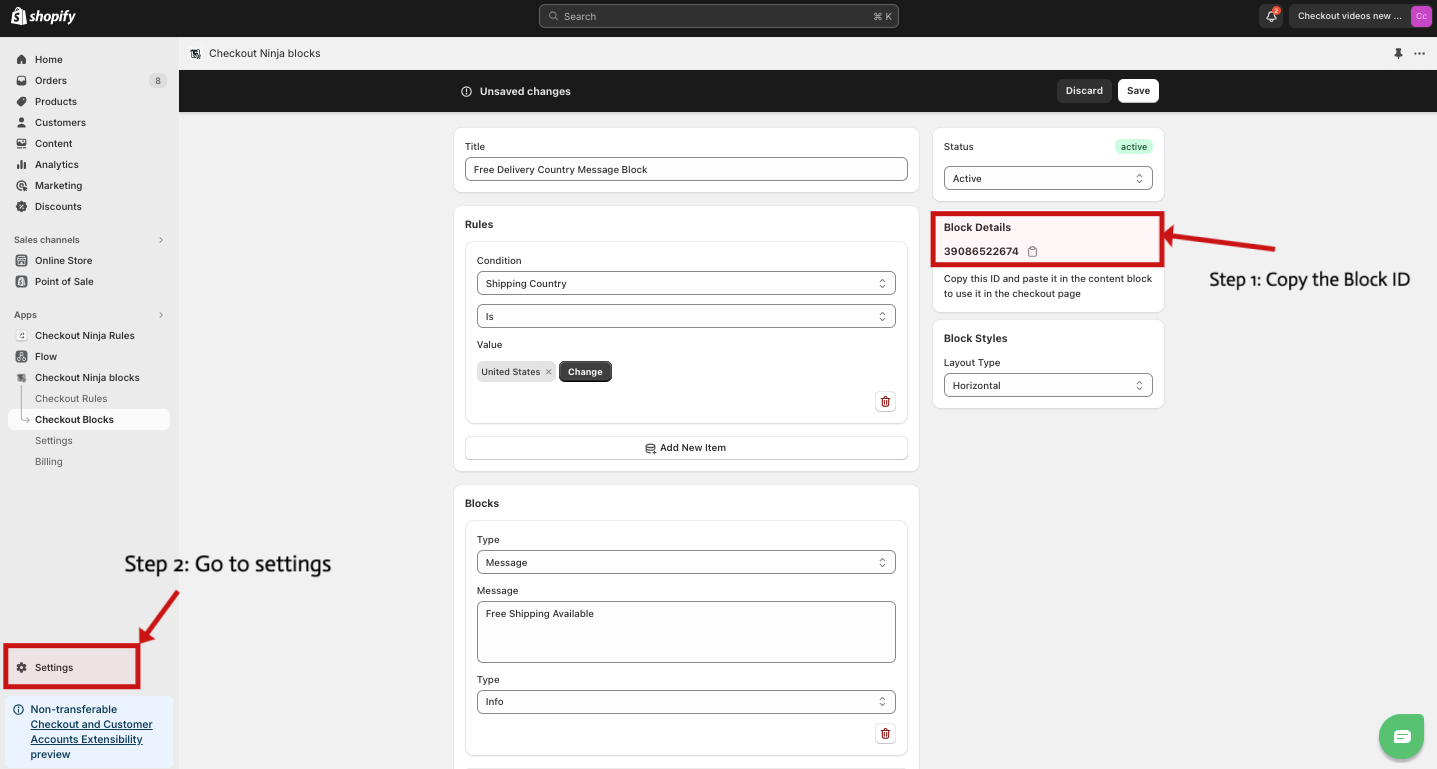Open the store switcher menu
This screenshot has width=1437, height=769.
1360,16
